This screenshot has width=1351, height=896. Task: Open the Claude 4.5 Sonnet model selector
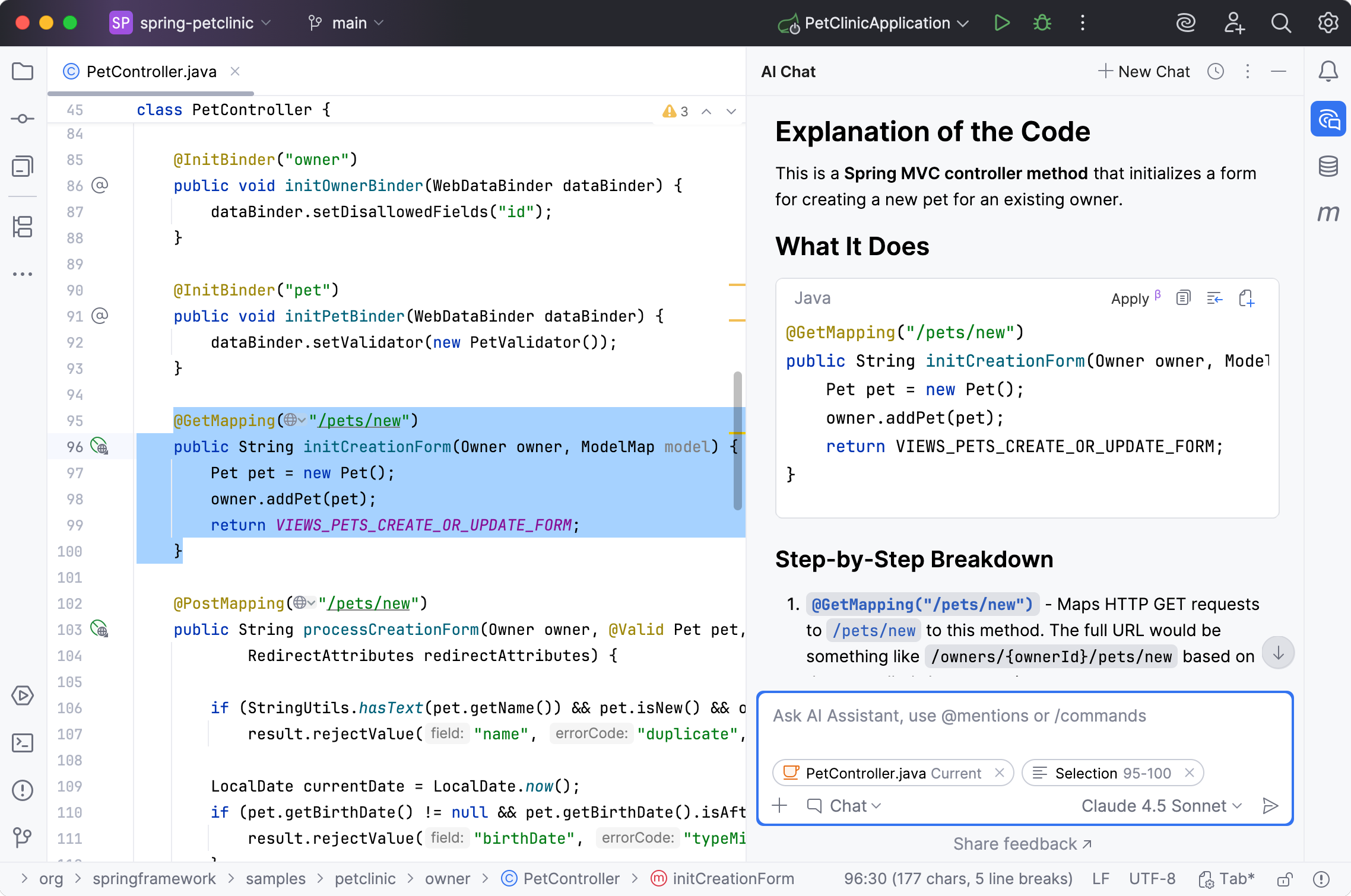click(1160, 805)
